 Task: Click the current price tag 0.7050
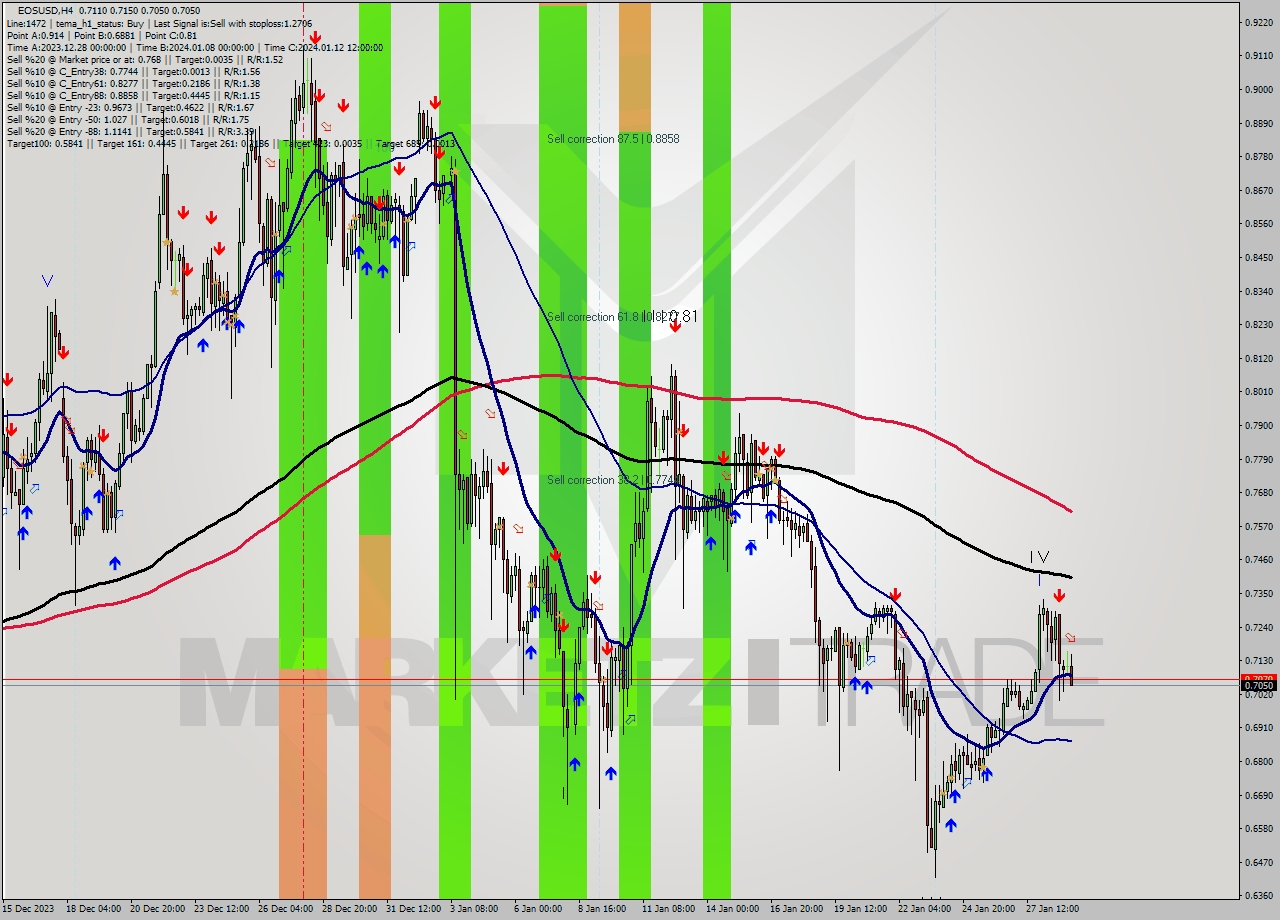[x=1257, y=686]
